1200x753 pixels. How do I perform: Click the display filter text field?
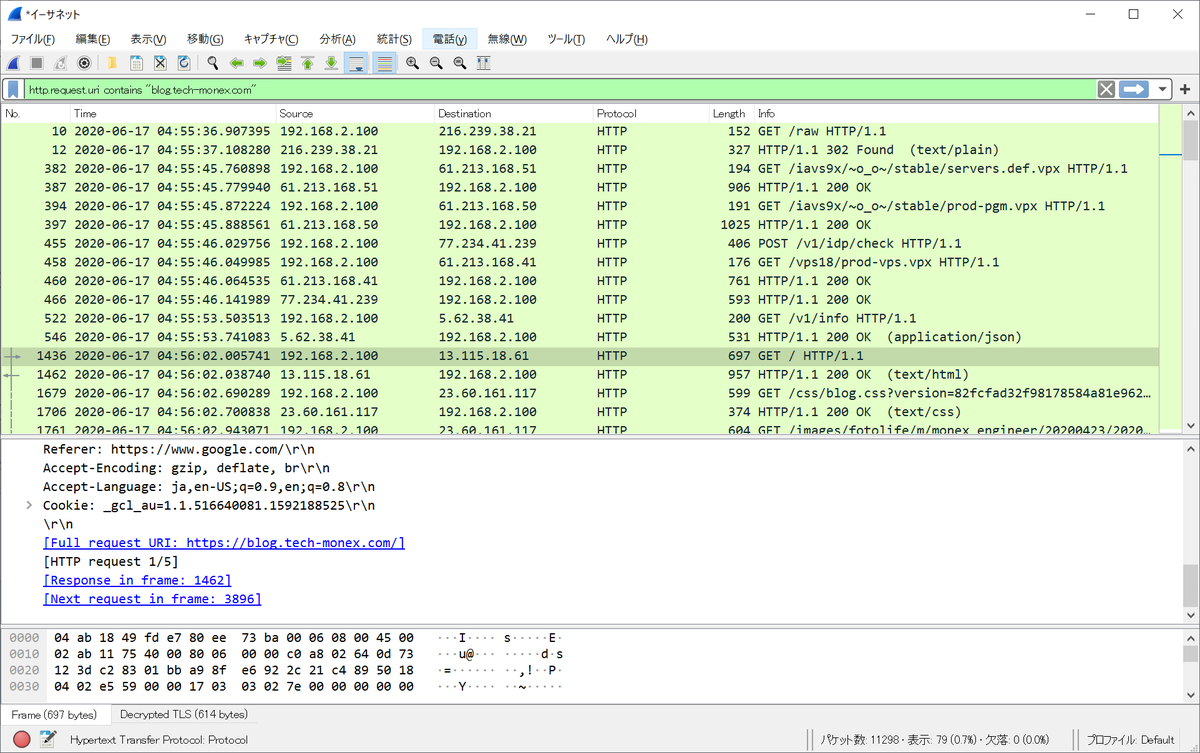pyautogui.click(x=560, y=89)
